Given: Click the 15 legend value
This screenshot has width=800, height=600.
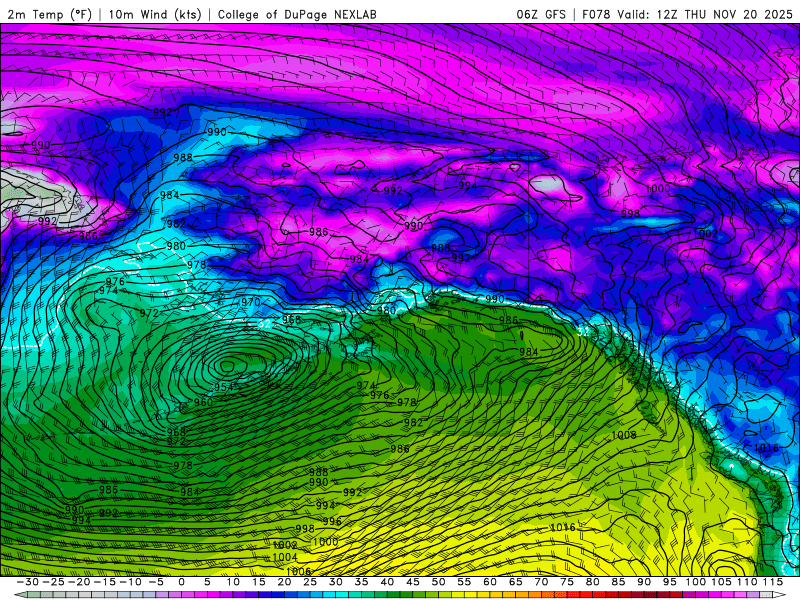Looking at the screenshot, I should point(259,582).
